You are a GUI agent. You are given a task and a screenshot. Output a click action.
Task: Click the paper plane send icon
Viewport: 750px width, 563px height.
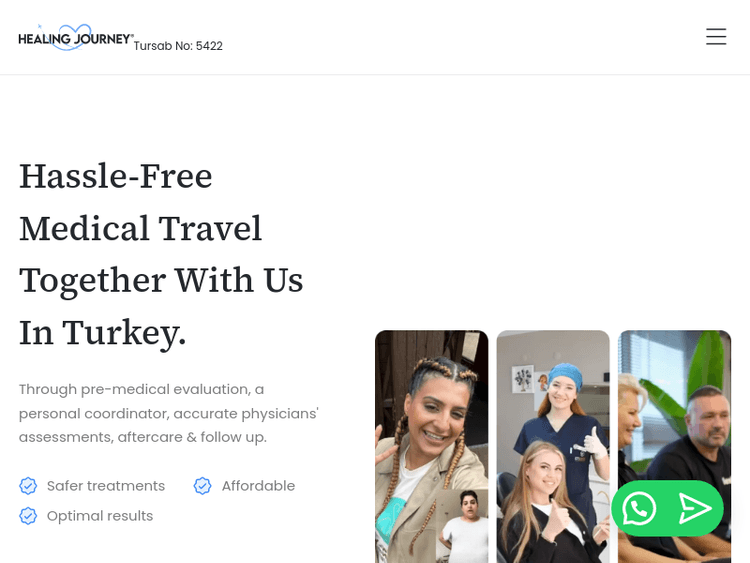point(695,508)
